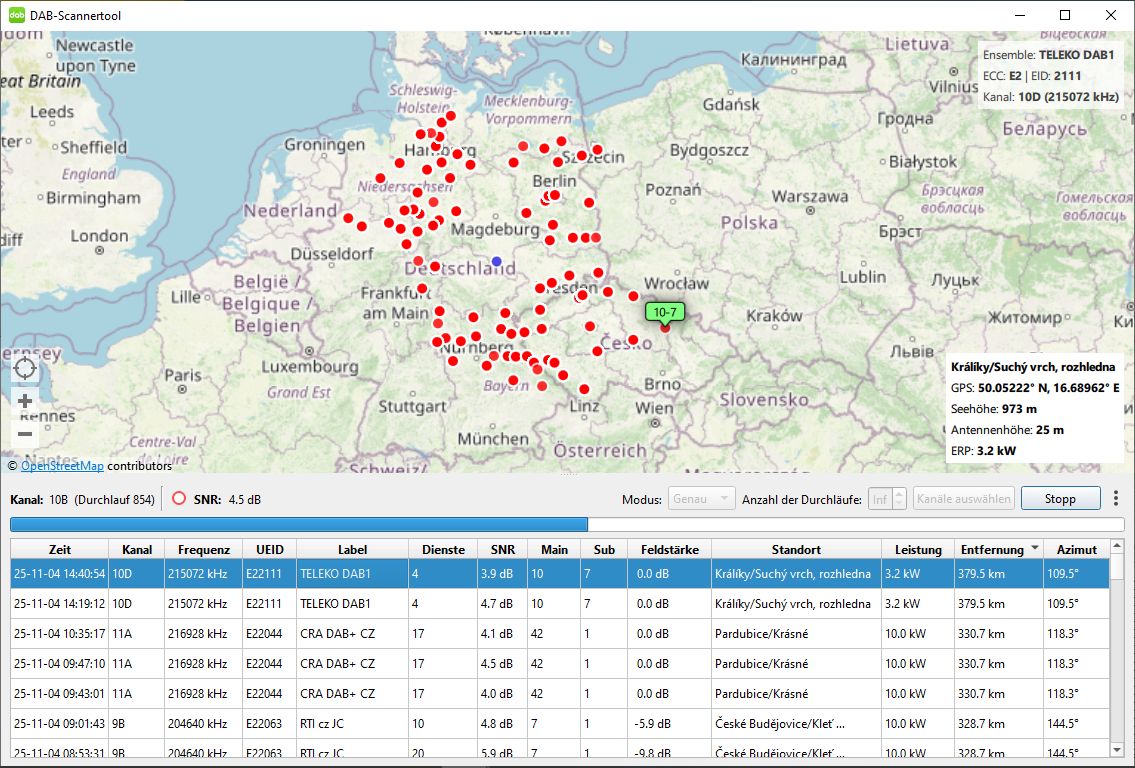Open the three-dot options menu
1135x768 pixels.
click(x=1116, y=498)
